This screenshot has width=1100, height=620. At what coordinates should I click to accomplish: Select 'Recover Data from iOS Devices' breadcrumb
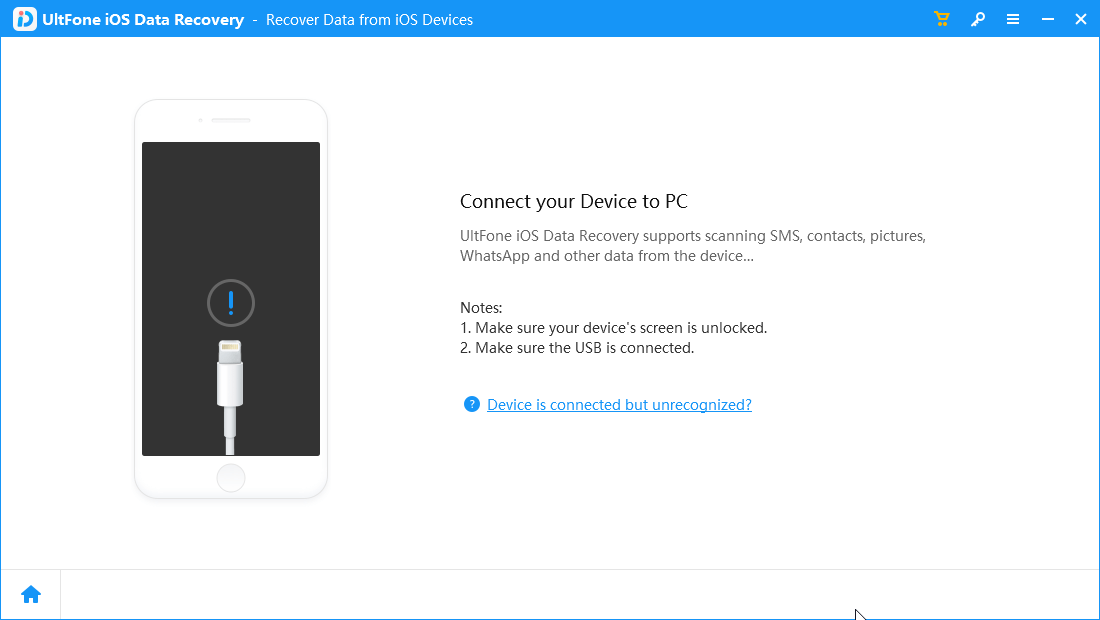click(369, 19)
